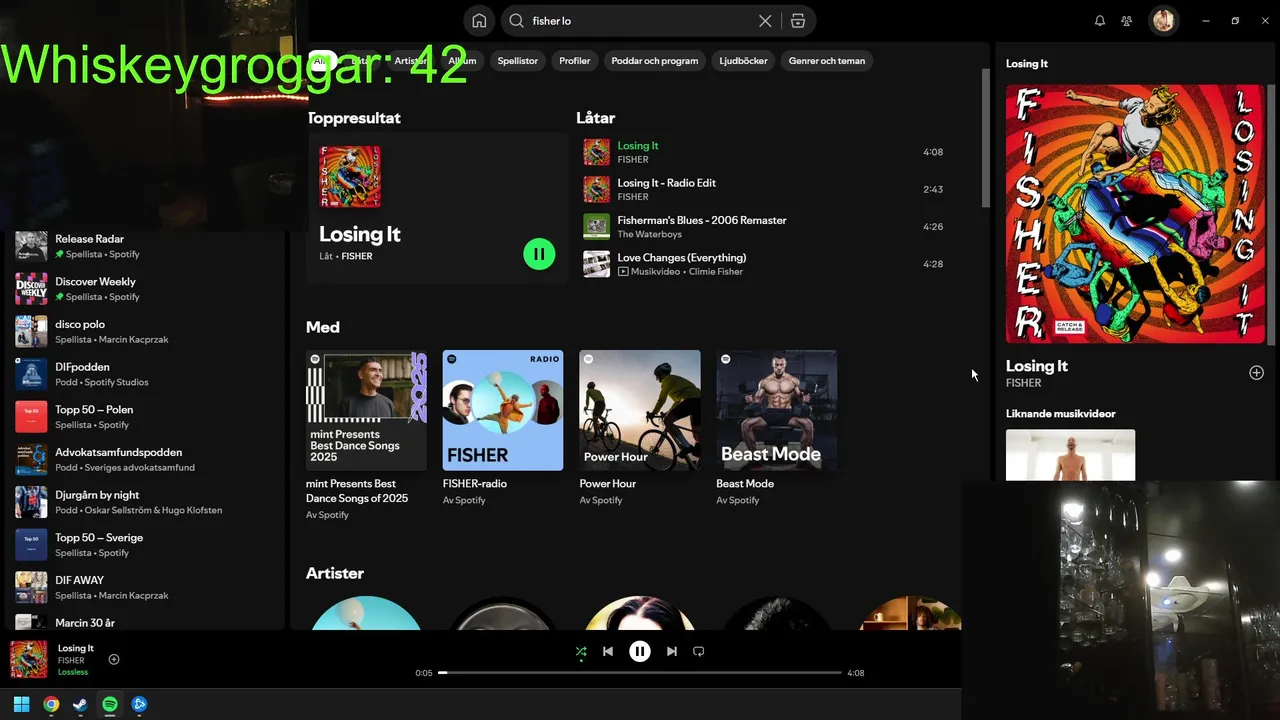
Task: Open large Losing It cover art in panel
Action: click(1136, 213)
